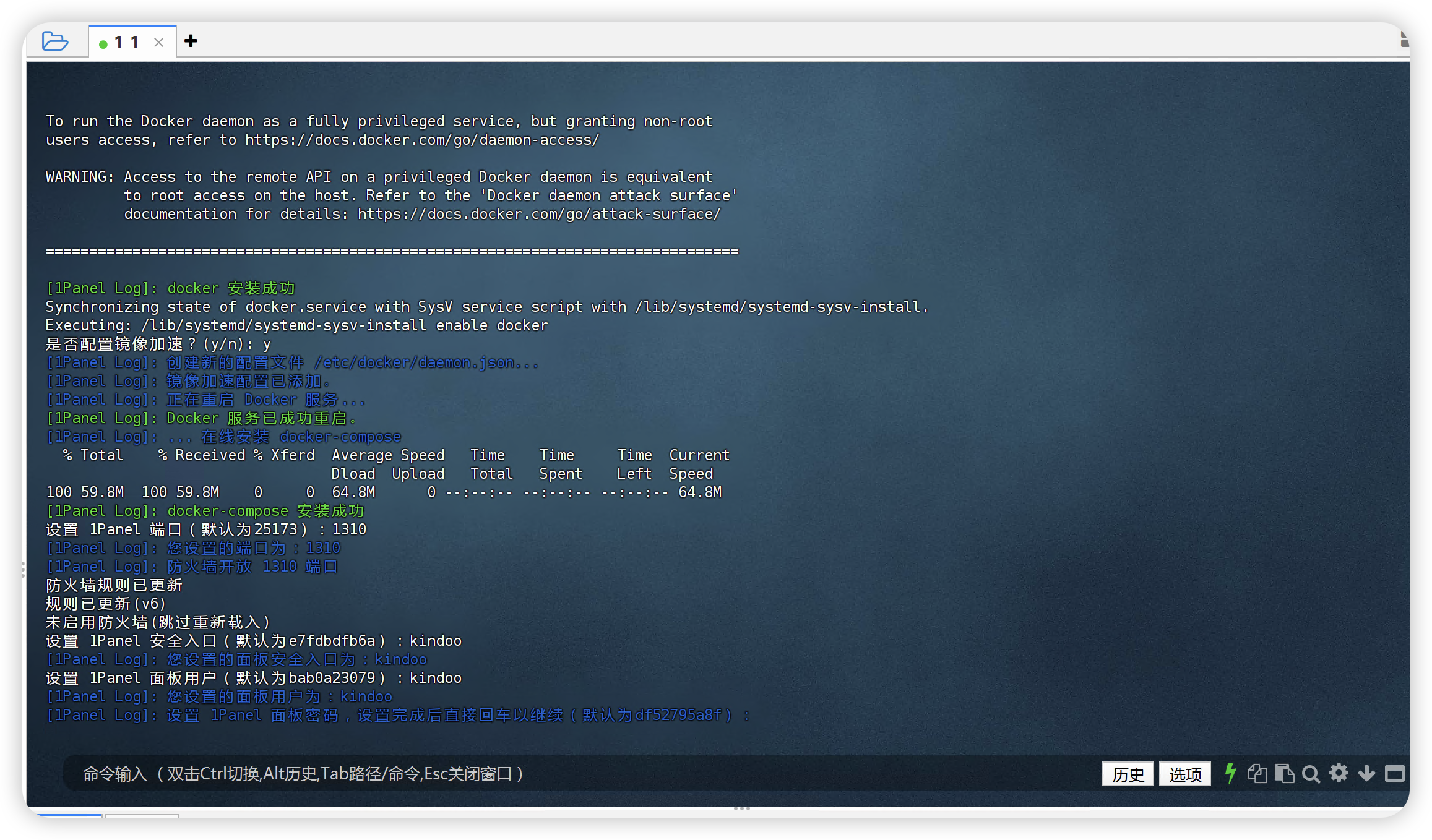Click the '防火墙开放 1310 端口' log line
The height and width of the screenshot is (840, 1432).
coord(191,567)
